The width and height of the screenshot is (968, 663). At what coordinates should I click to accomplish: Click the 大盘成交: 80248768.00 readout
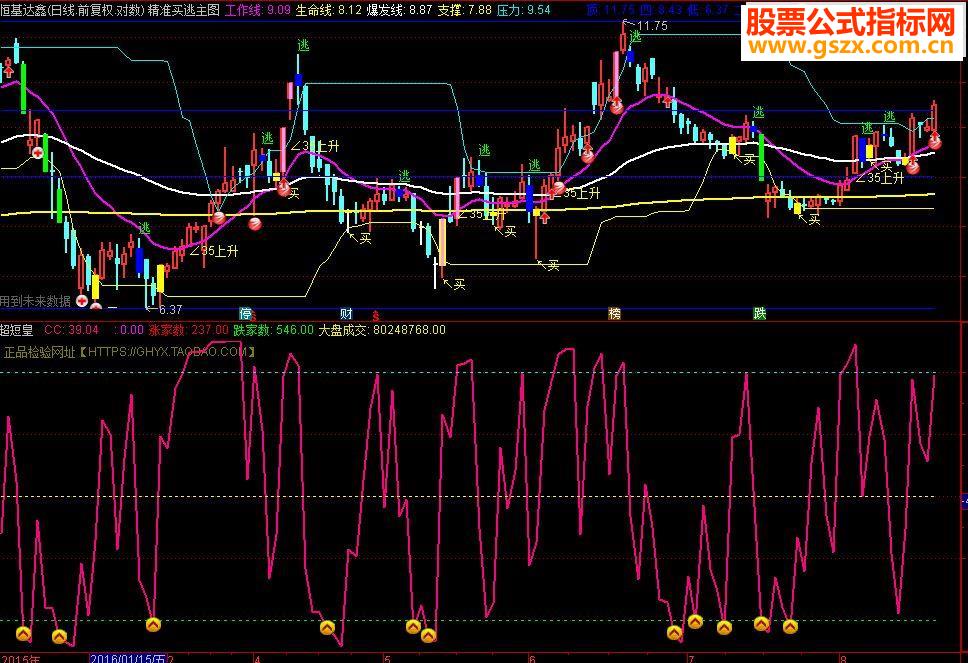point(382,330)
